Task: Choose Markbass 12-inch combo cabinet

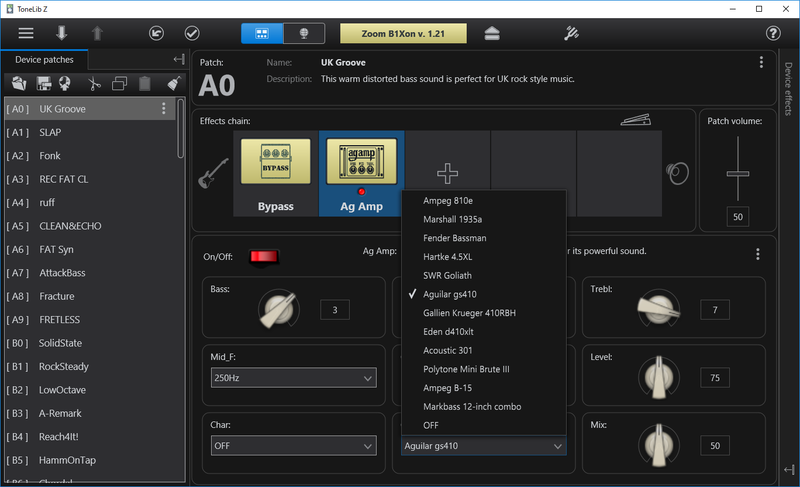Action: (x=484, y=407)
